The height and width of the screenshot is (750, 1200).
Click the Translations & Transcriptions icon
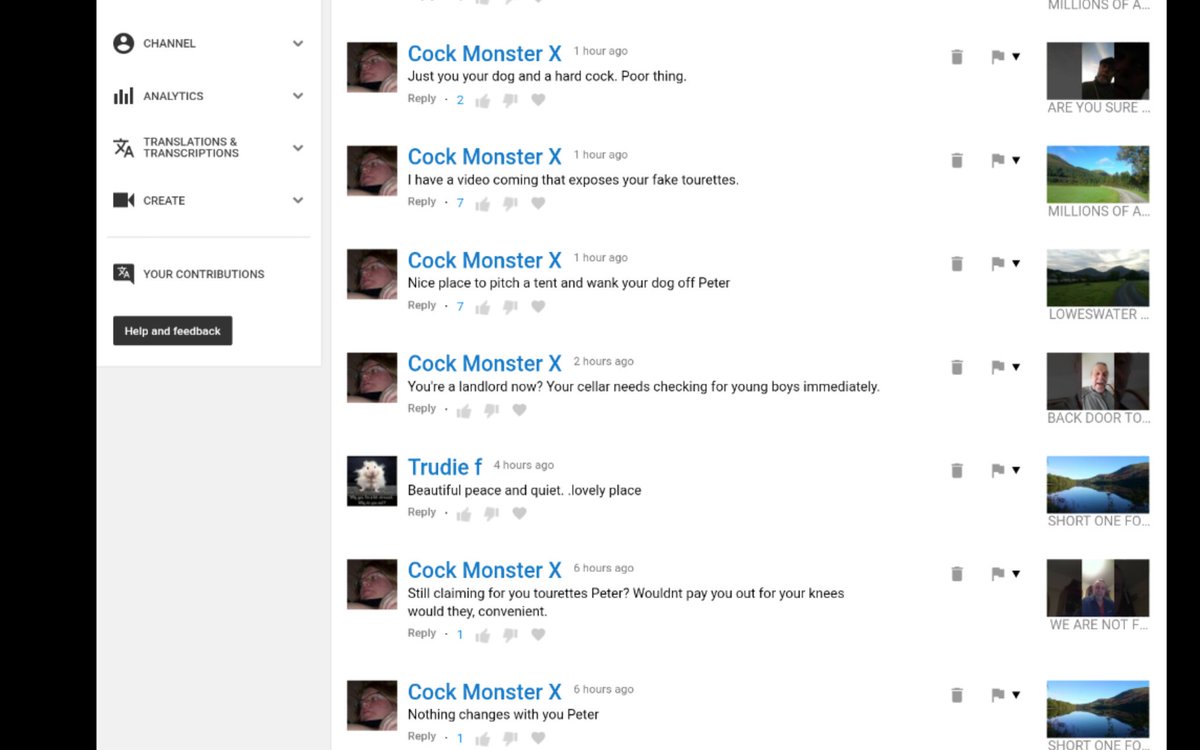coord(124,148)
